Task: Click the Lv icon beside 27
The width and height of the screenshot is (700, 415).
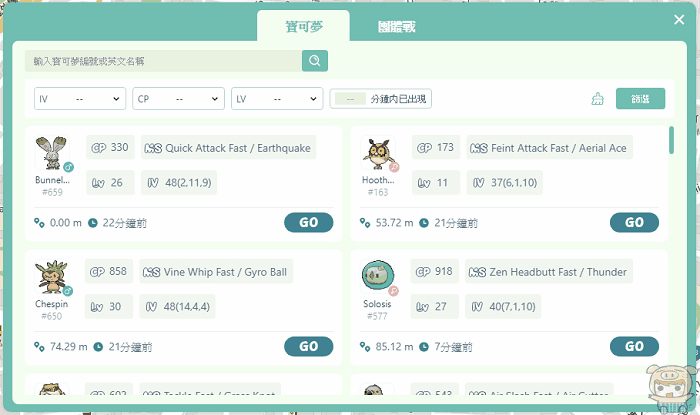Action: coord(422,307)
